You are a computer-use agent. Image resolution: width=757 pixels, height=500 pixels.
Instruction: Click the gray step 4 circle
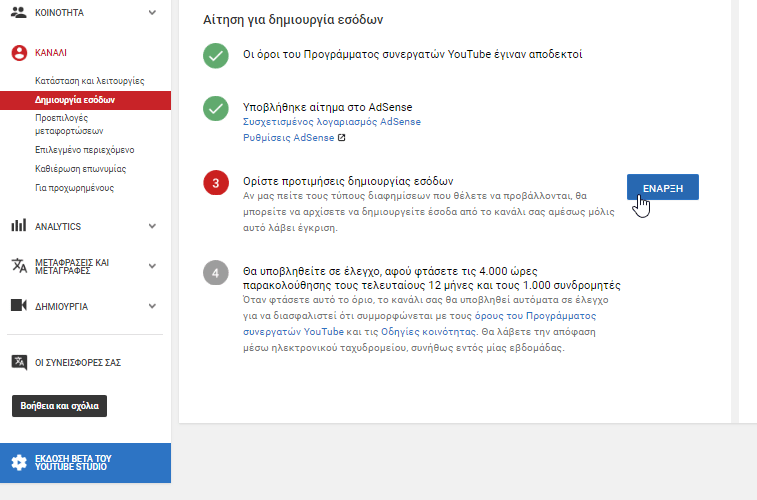216,273
